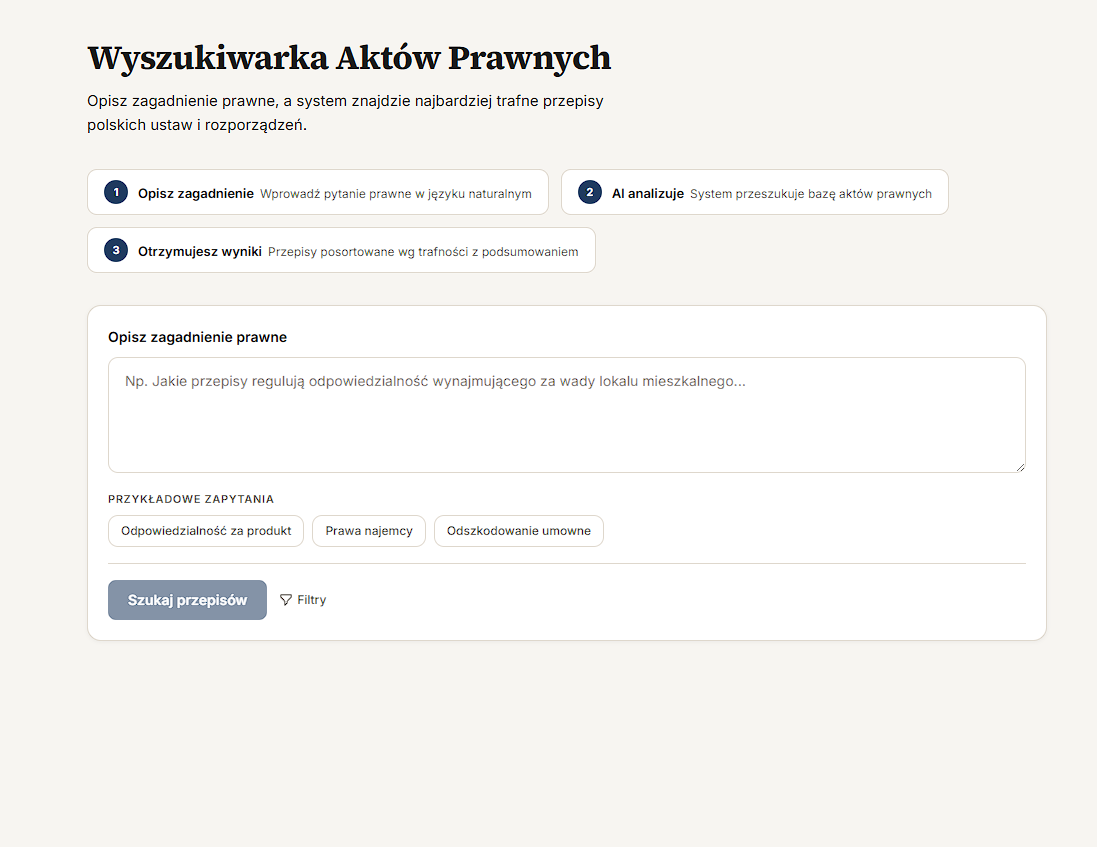Click the funnel icon next to Filtry
The height and width of the screenshot is (847, 1097).
(285, 599)
